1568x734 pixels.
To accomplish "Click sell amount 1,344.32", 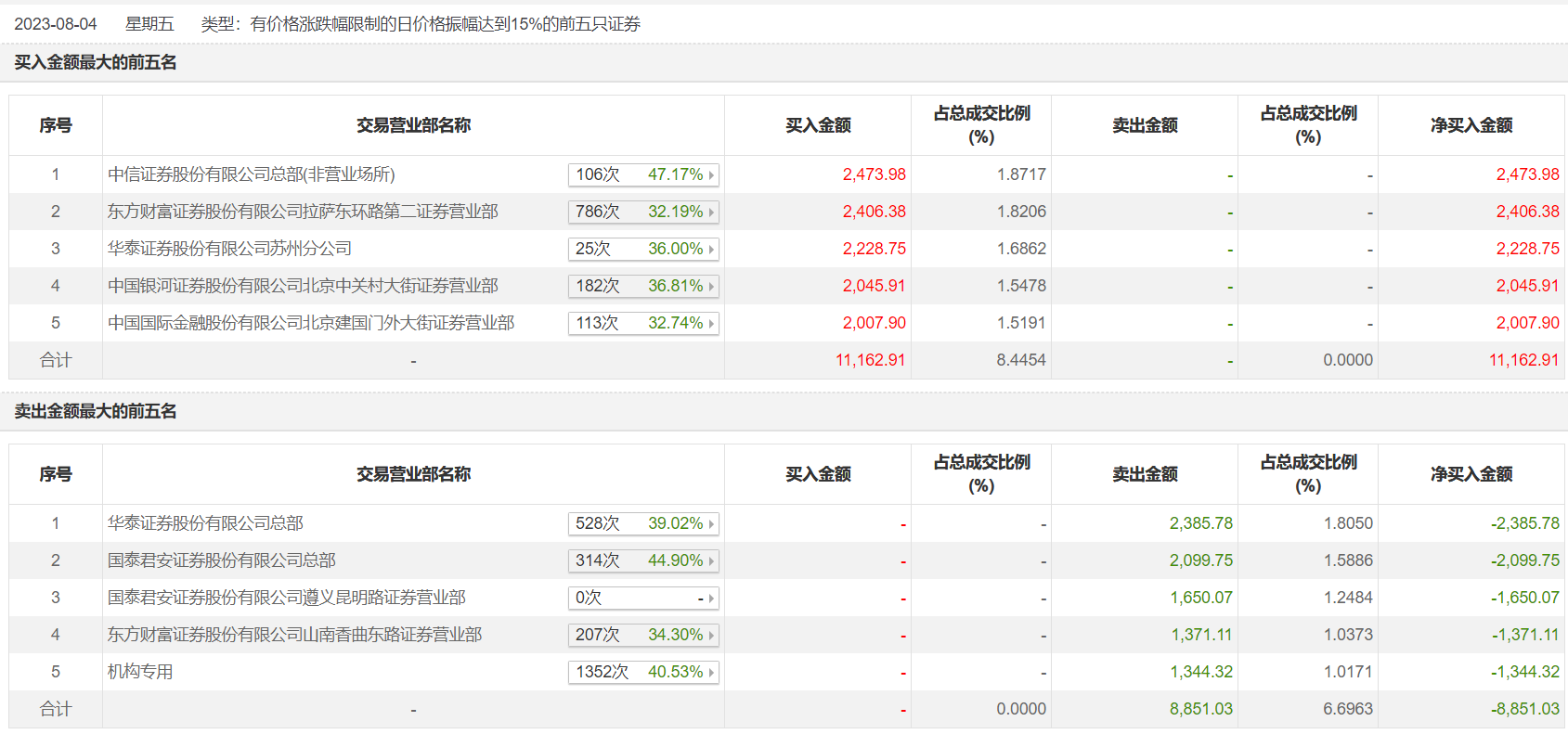I will (1201, 672).
